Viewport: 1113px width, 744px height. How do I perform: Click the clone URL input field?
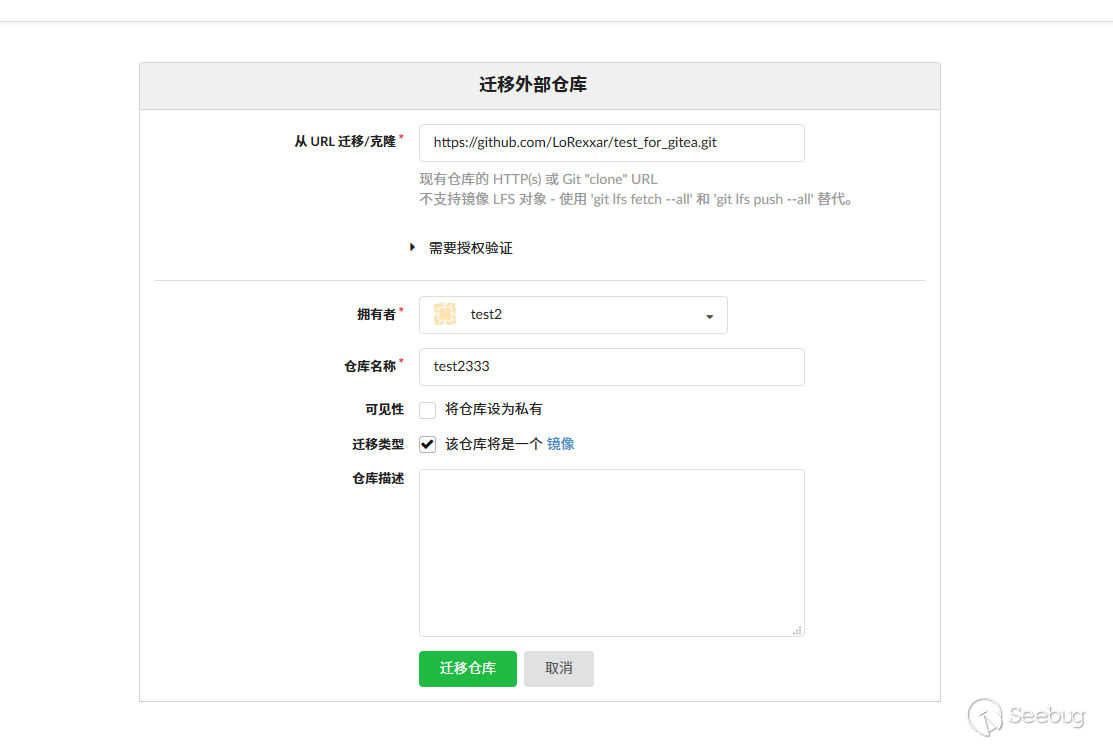pos(611,143)
